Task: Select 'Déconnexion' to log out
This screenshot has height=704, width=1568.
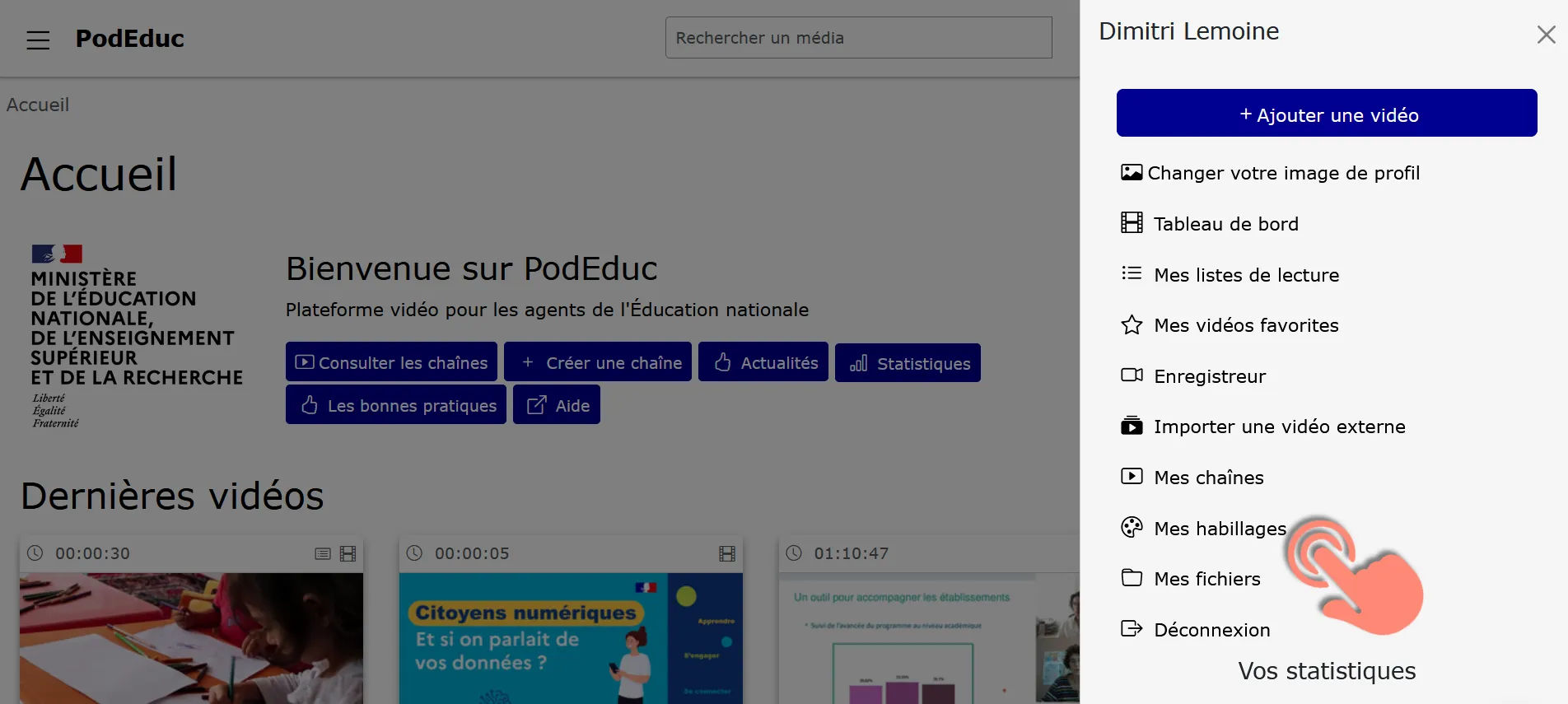Action: [1211, 630]
